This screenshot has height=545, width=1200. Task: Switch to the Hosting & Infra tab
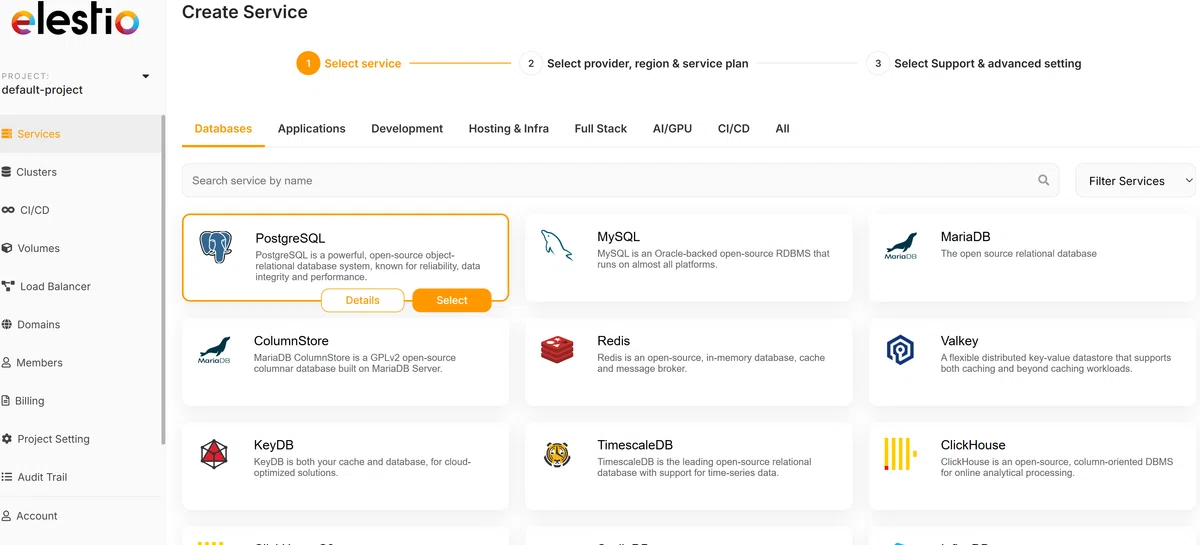click(509, 129)
